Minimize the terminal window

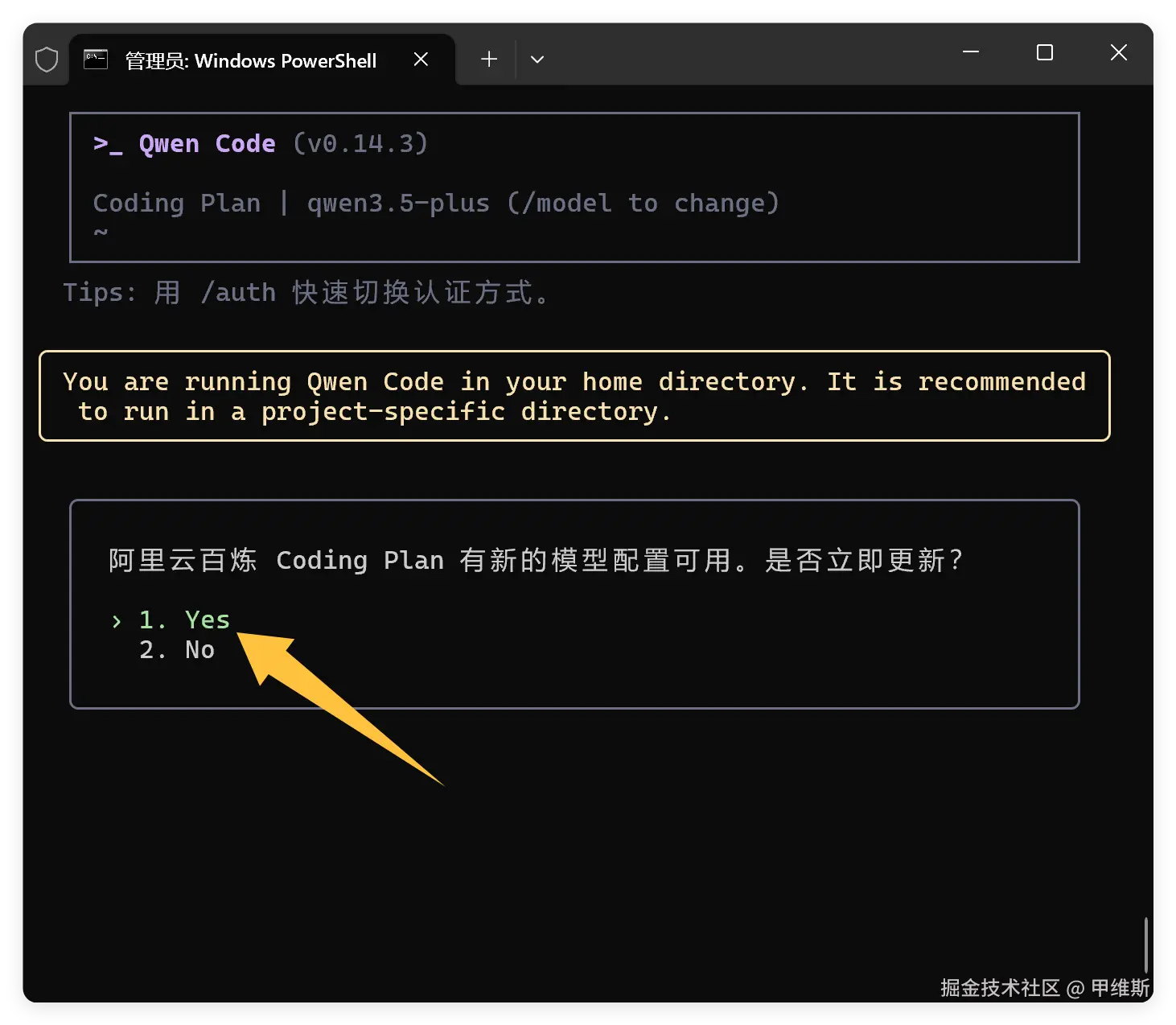click(971, 52)
